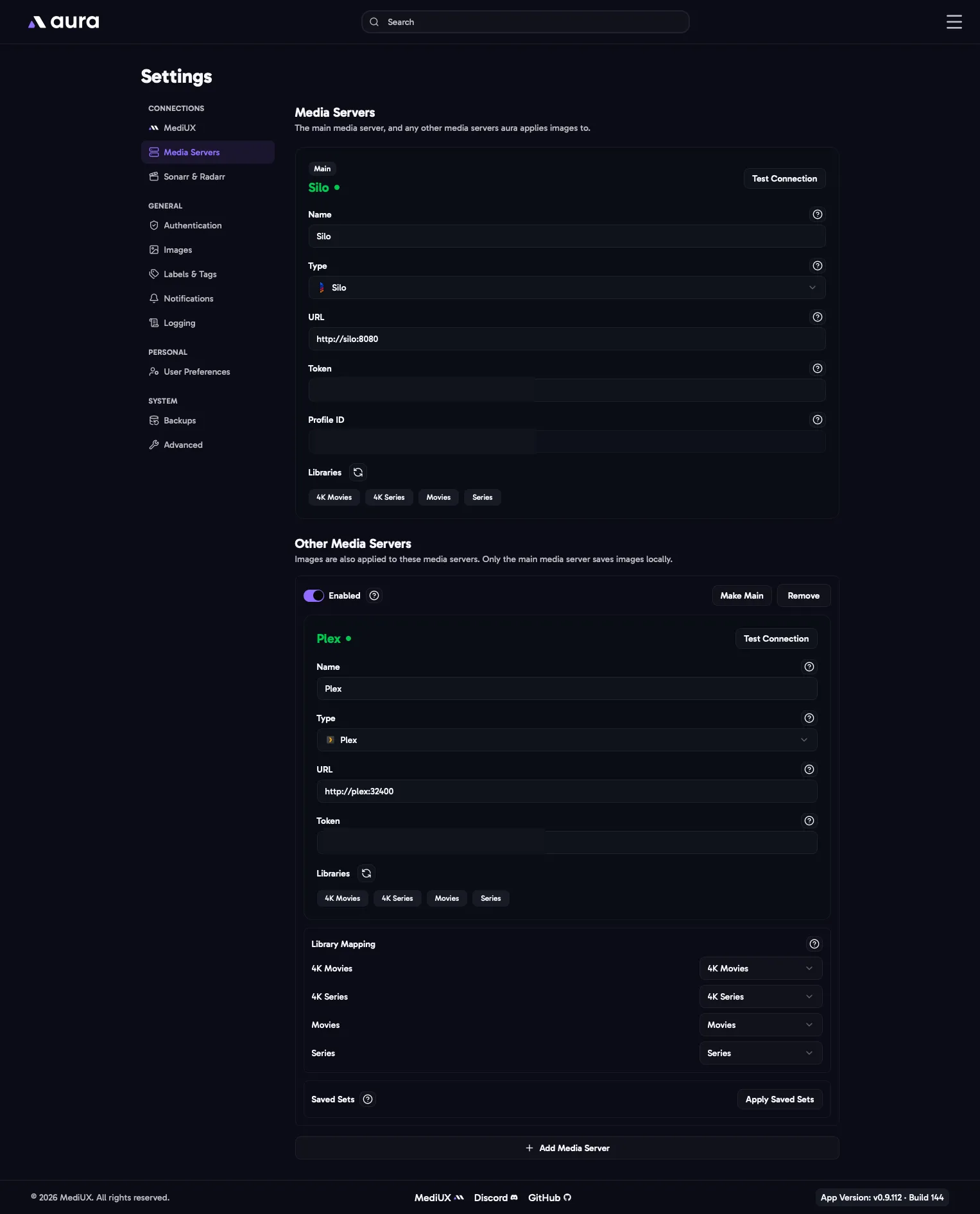
Task: Show help for Silo URL field
Action: pos(817,317)
